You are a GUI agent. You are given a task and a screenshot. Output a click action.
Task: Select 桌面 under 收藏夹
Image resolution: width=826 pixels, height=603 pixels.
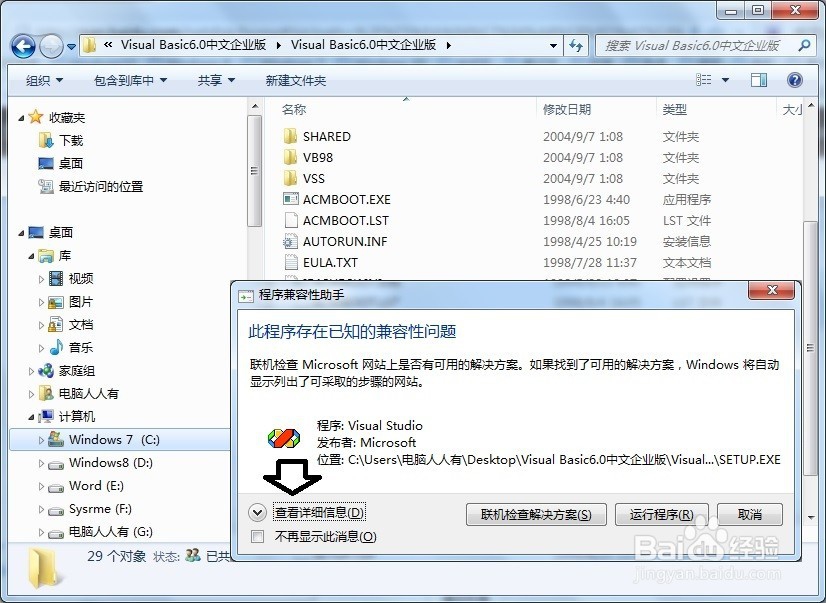coord(71,163)
